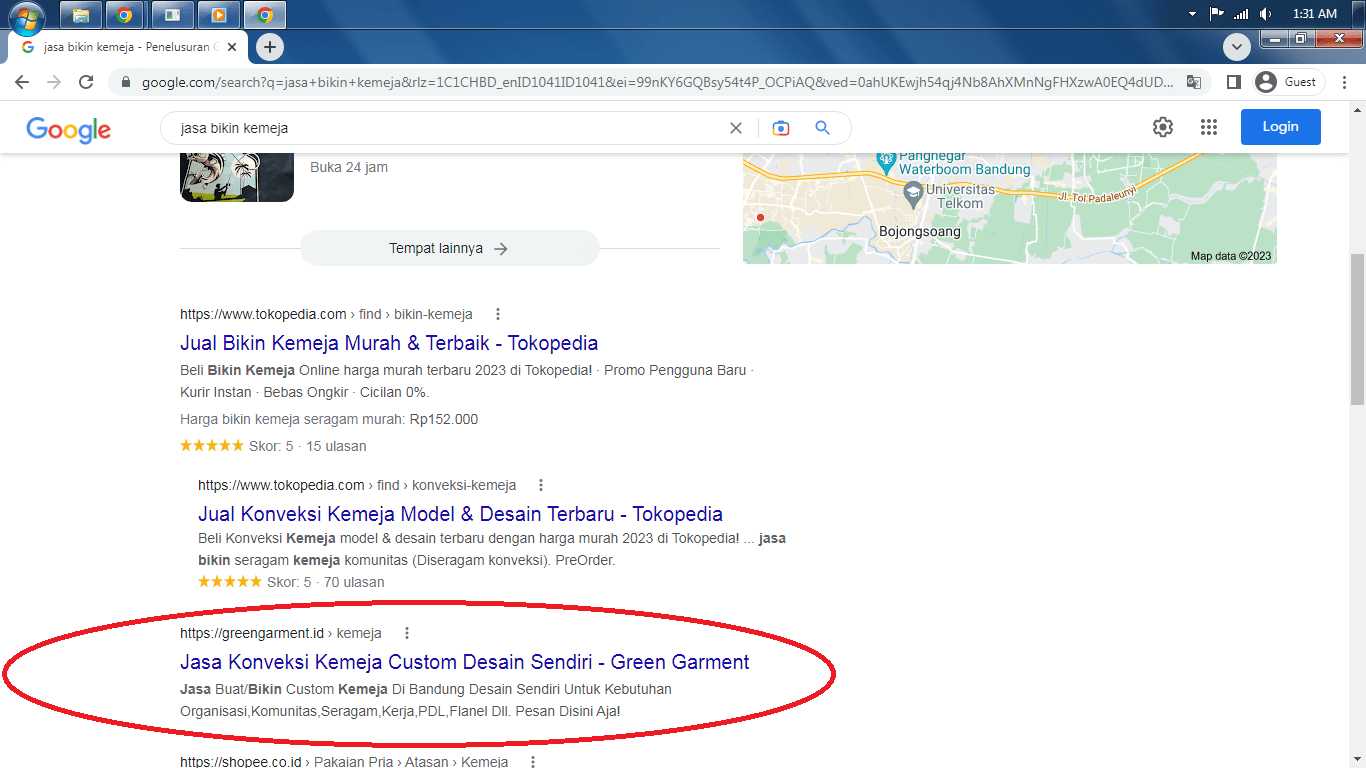
Task: Reload the current page
Action: 86,82
